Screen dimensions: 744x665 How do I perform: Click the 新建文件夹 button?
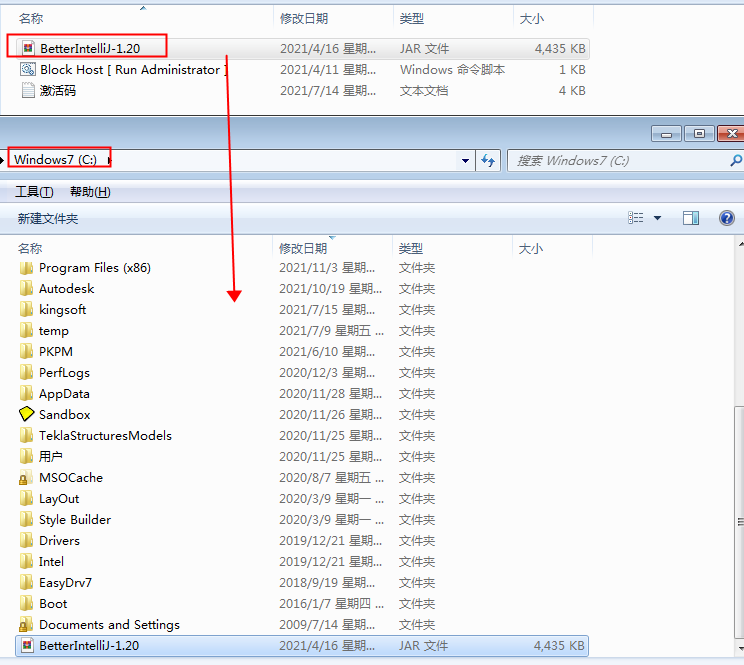coord(47,218)
